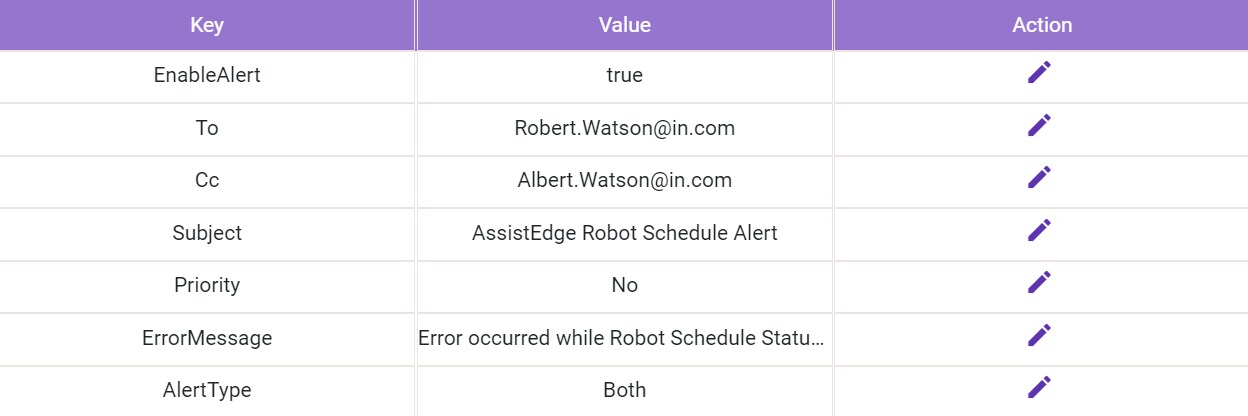Screen dimensions: 1248x416
Task: Edit the ErrorMessage row using its pencil icon
Action: 1040,336
